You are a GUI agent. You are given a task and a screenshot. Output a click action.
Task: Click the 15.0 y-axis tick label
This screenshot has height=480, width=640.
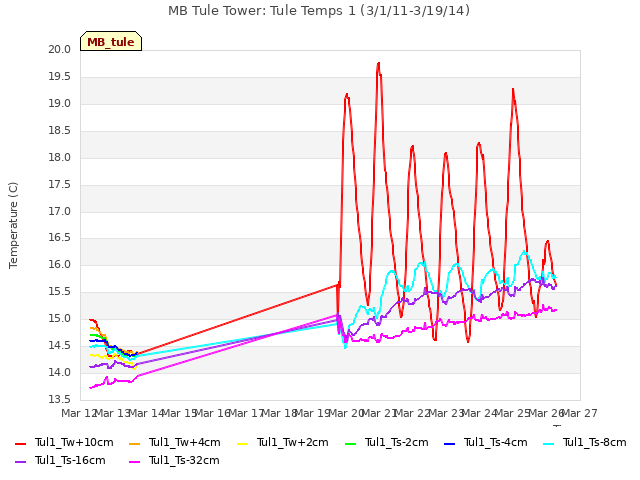pos(60,318)
